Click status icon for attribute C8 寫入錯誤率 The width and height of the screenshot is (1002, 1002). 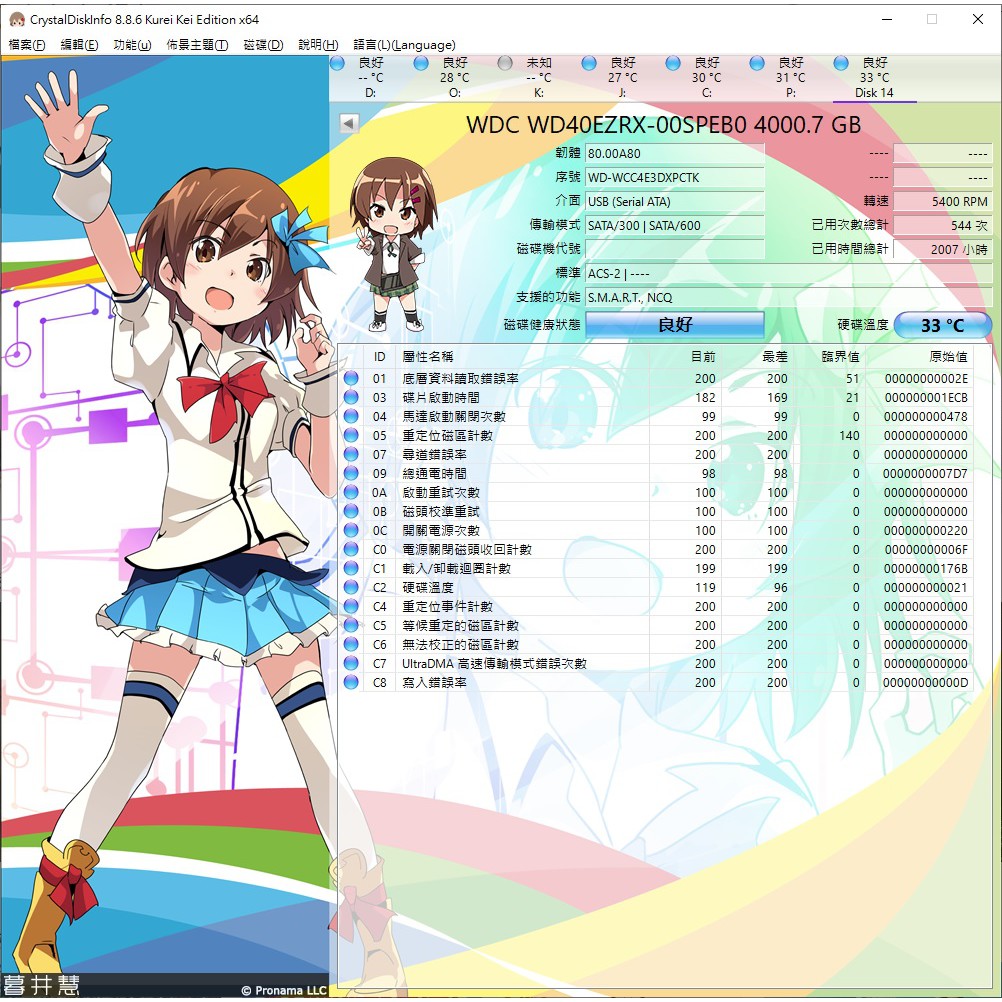[x=351, y=683]
